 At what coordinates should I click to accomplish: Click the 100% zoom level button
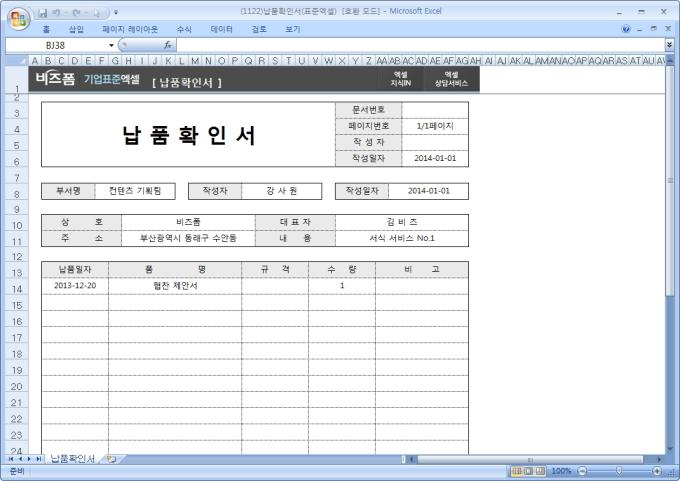tap(561, 471)
